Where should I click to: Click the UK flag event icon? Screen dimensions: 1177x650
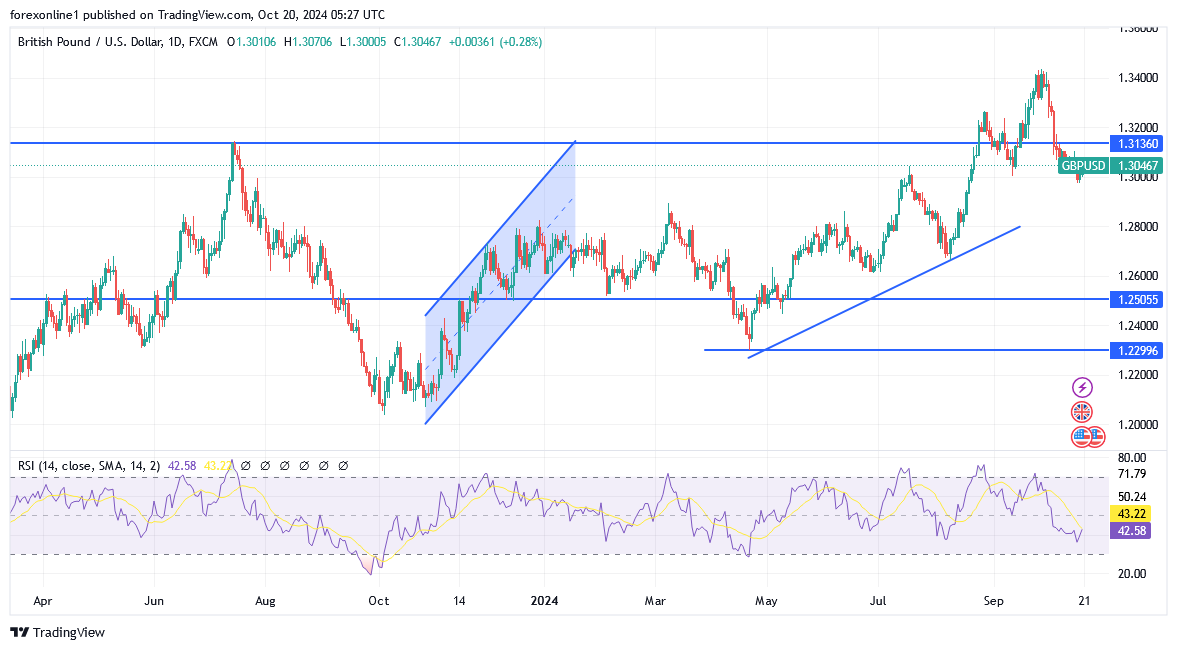[1082, 412]
